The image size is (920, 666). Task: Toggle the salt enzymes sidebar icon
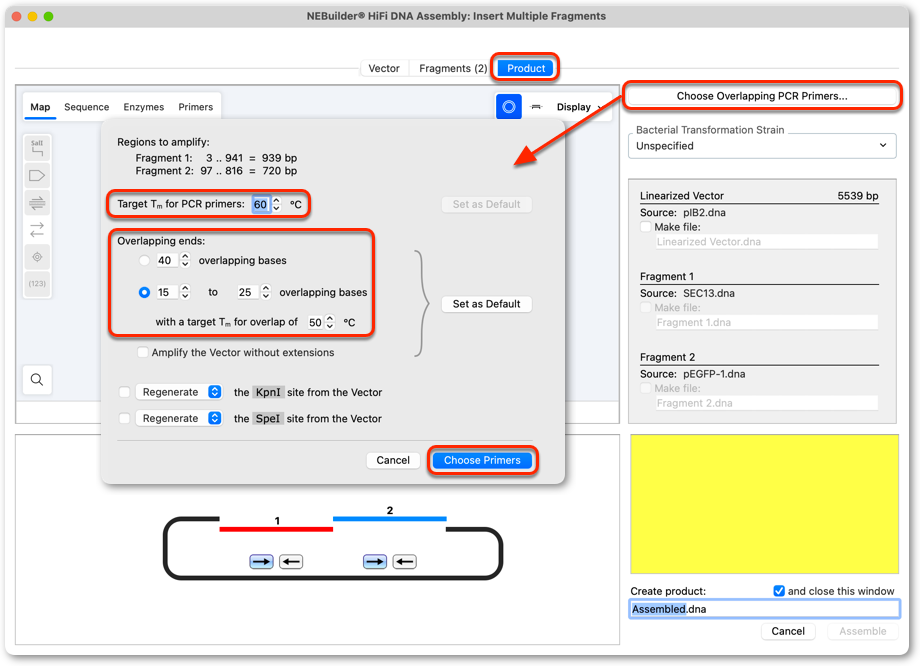[x=37, y=148]
